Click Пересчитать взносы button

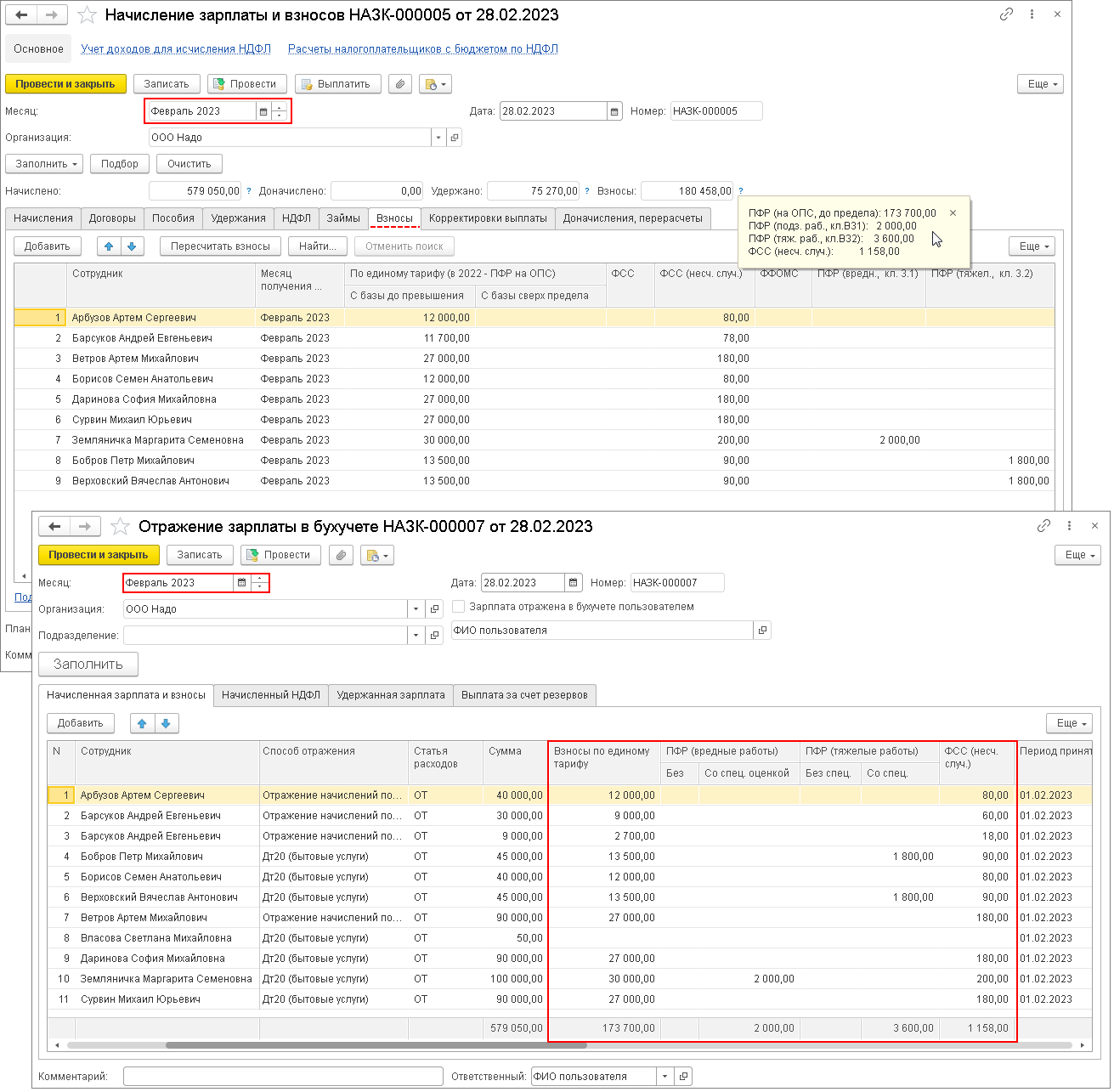220,246
